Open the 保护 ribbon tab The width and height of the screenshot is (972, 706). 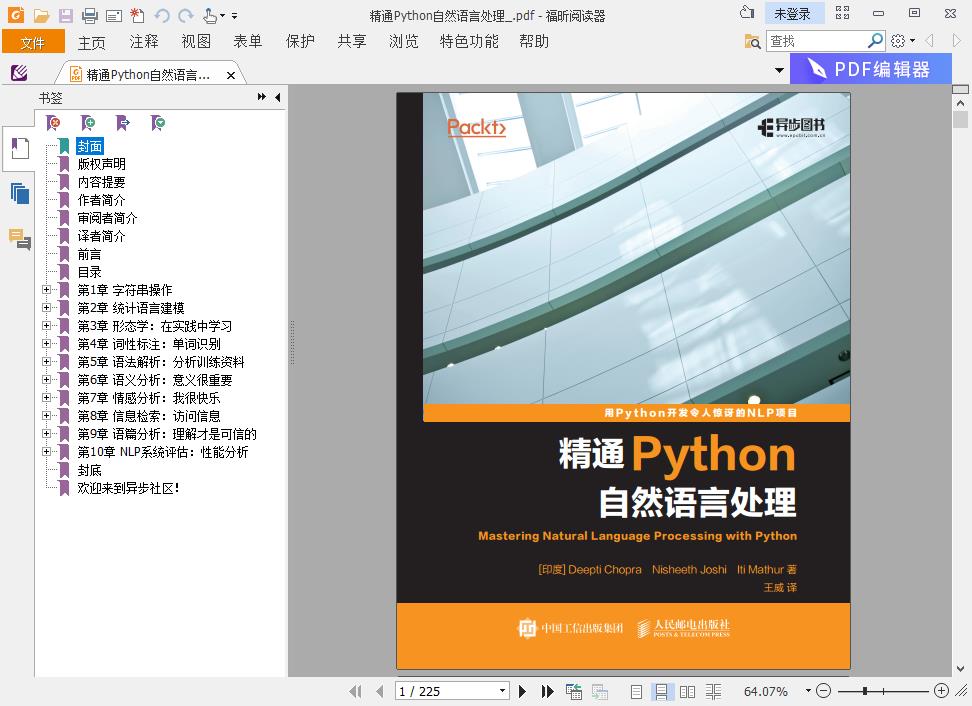[300, 42]
